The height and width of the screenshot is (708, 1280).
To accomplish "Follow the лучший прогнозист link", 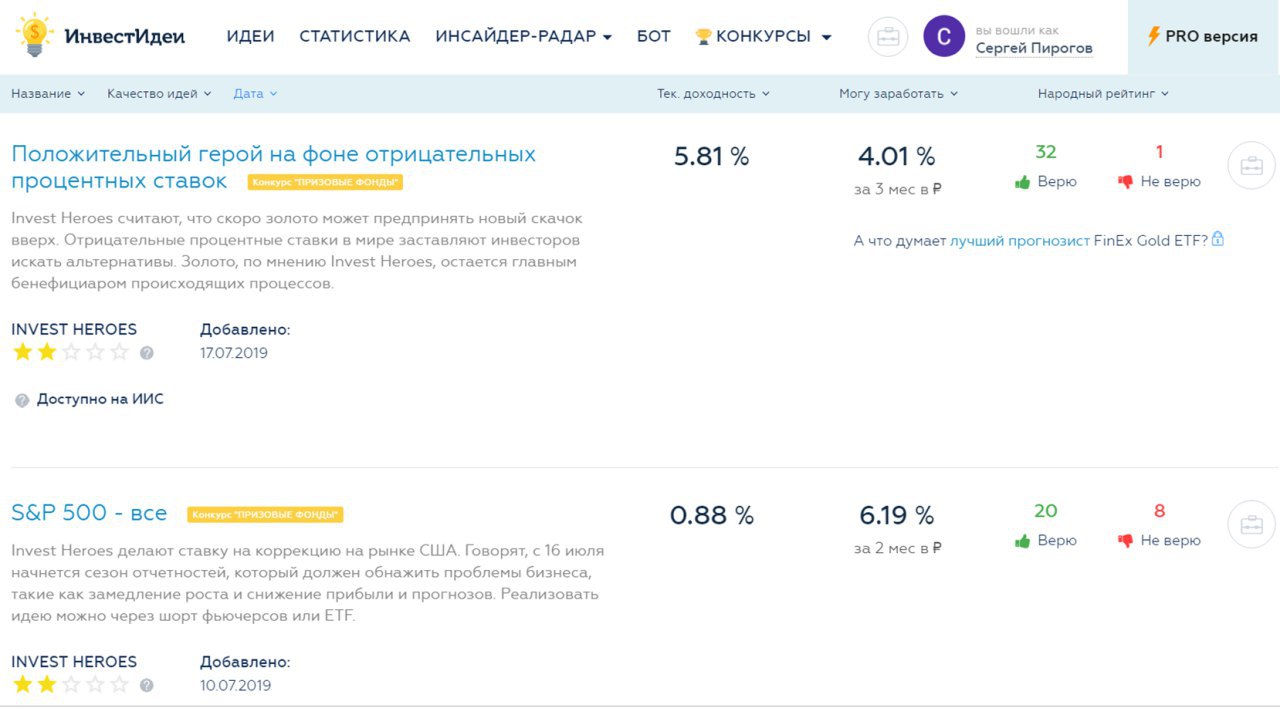I will [x=1019, y=241].
